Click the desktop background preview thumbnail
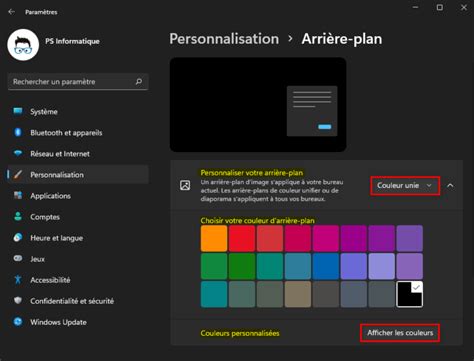 258,104
